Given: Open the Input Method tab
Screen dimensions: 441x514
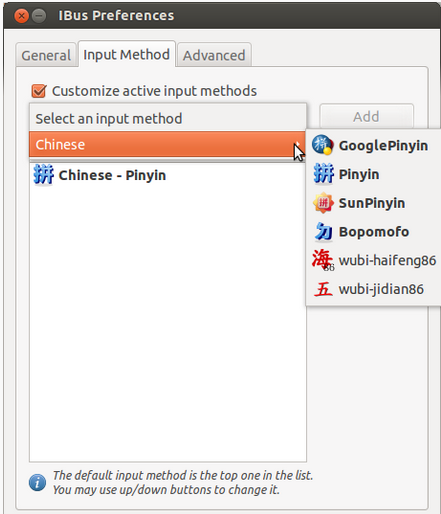Looking at the screenshot, I should pyautogui.click(x=126, y=54).
